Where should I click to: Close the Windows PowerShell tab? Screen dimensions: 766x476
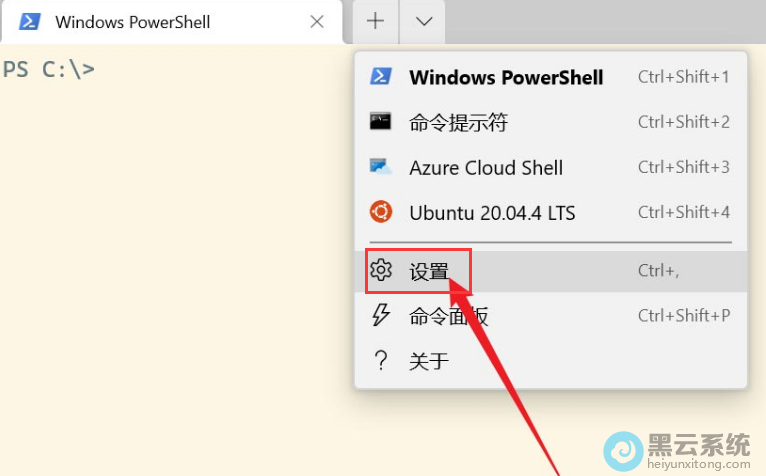[x=317, y=21]
